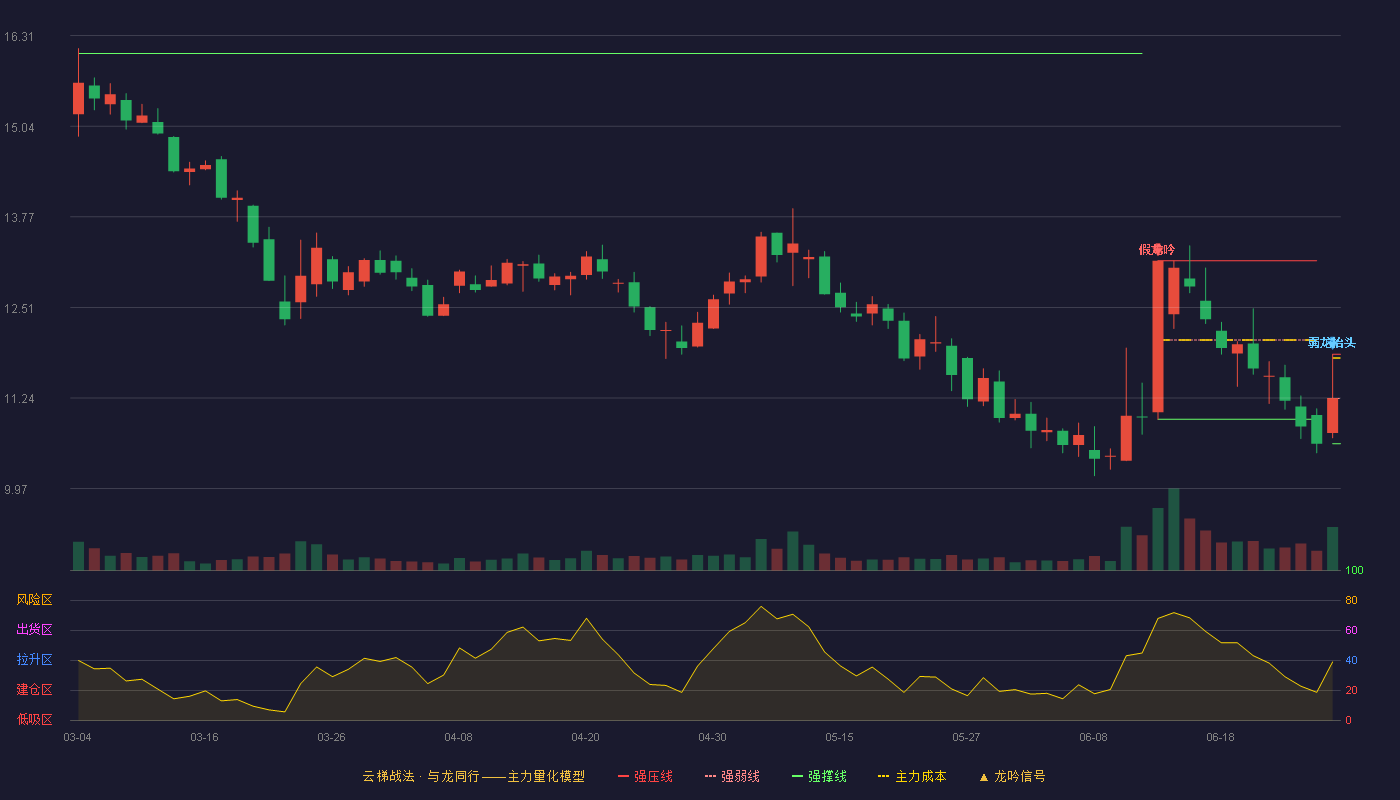Click the 云梯战法 · 与龙同行 title text
The height and width of the screenshot is (800, 1400).
421,776
